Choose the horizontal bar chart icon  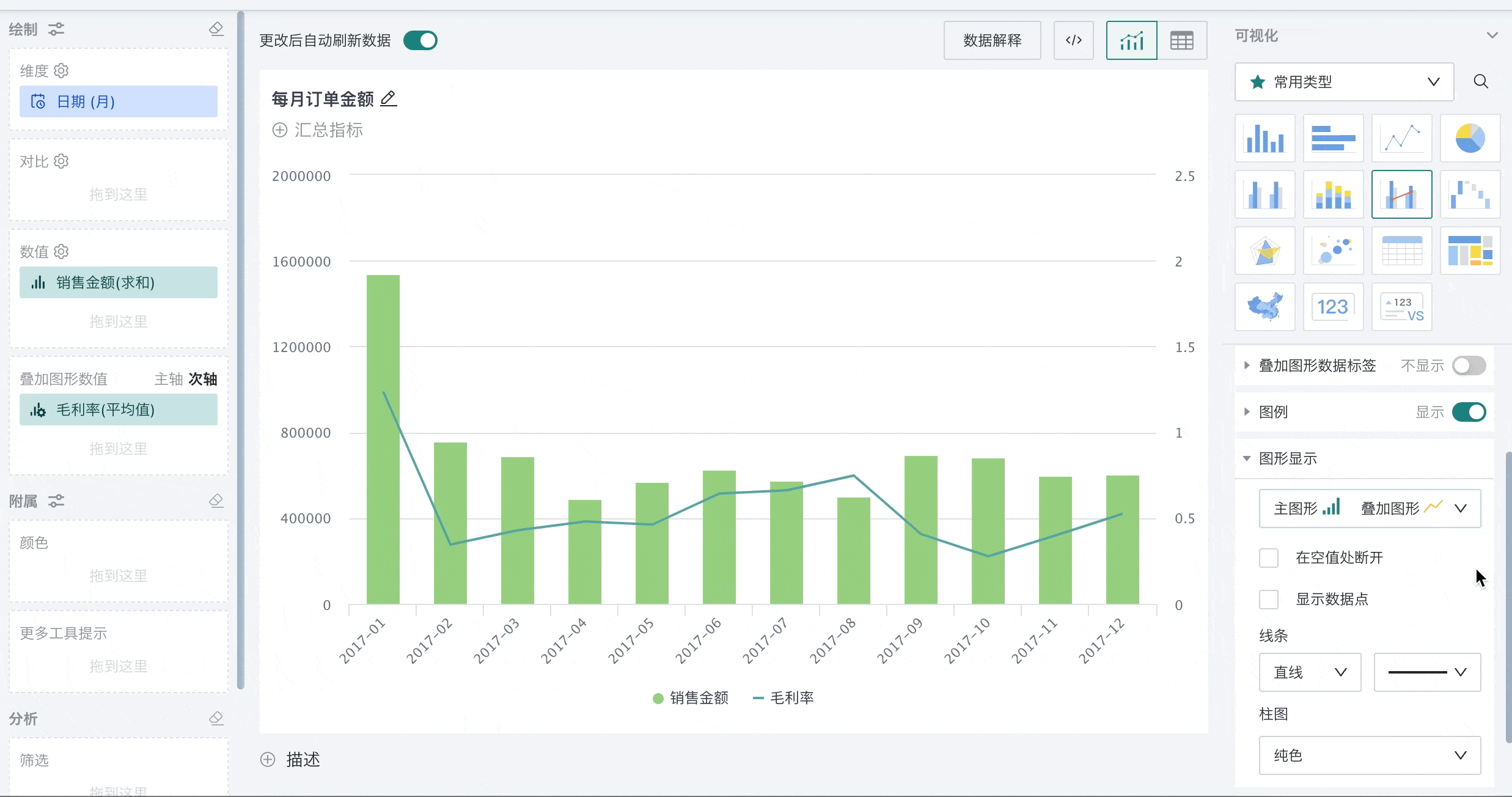[x=1333, y=138]
